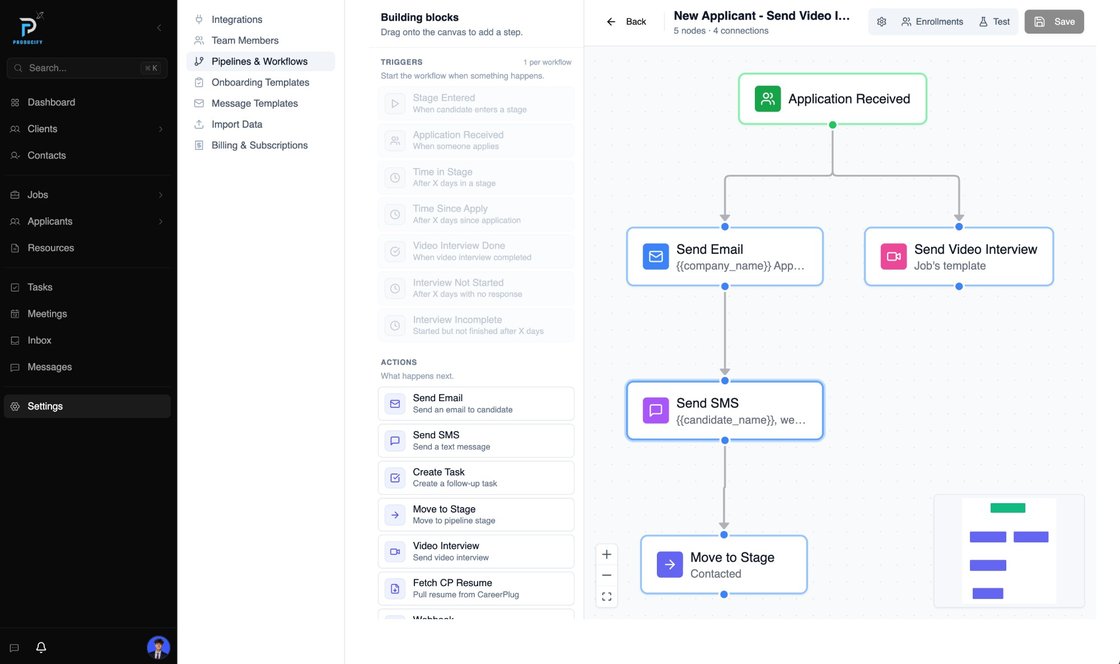Image resolution: width=1120 pixels, height=664 pixels.
Task: Click the Interview Incomplete trigger block
Action: tap(476, 326)
